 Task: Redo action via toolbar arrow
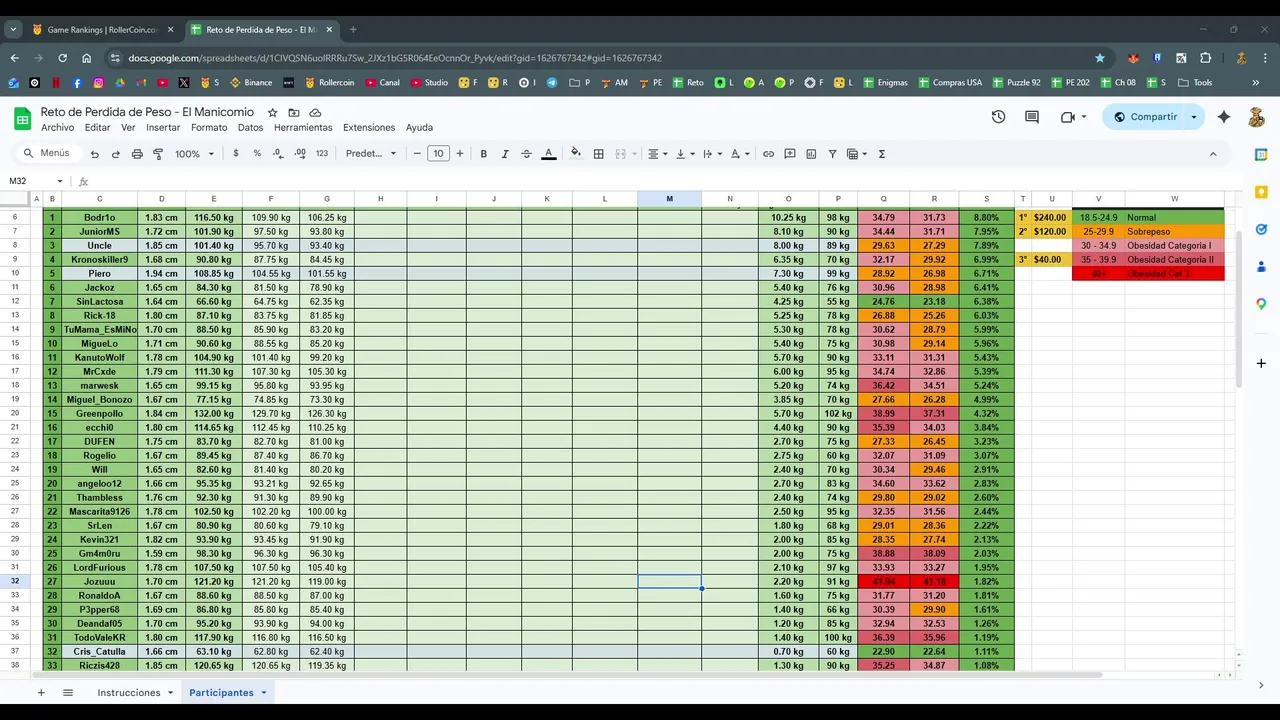[x=115, y=154]
